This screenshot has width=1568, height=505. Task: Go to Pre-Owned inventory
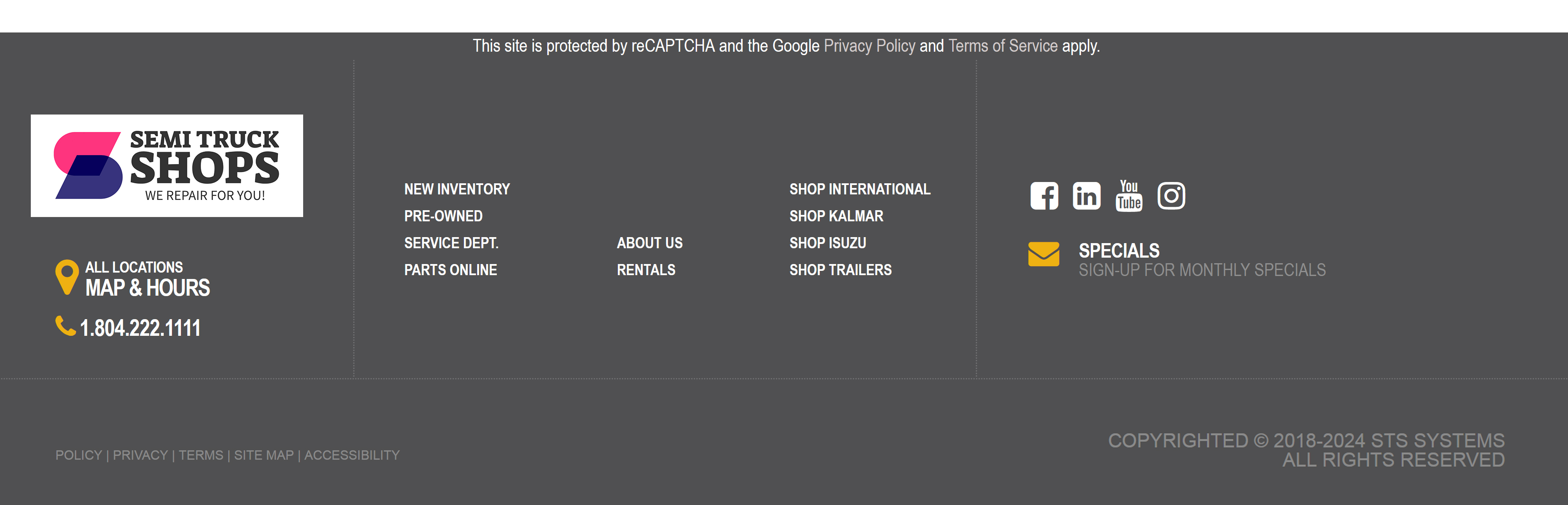click(443, 216)
